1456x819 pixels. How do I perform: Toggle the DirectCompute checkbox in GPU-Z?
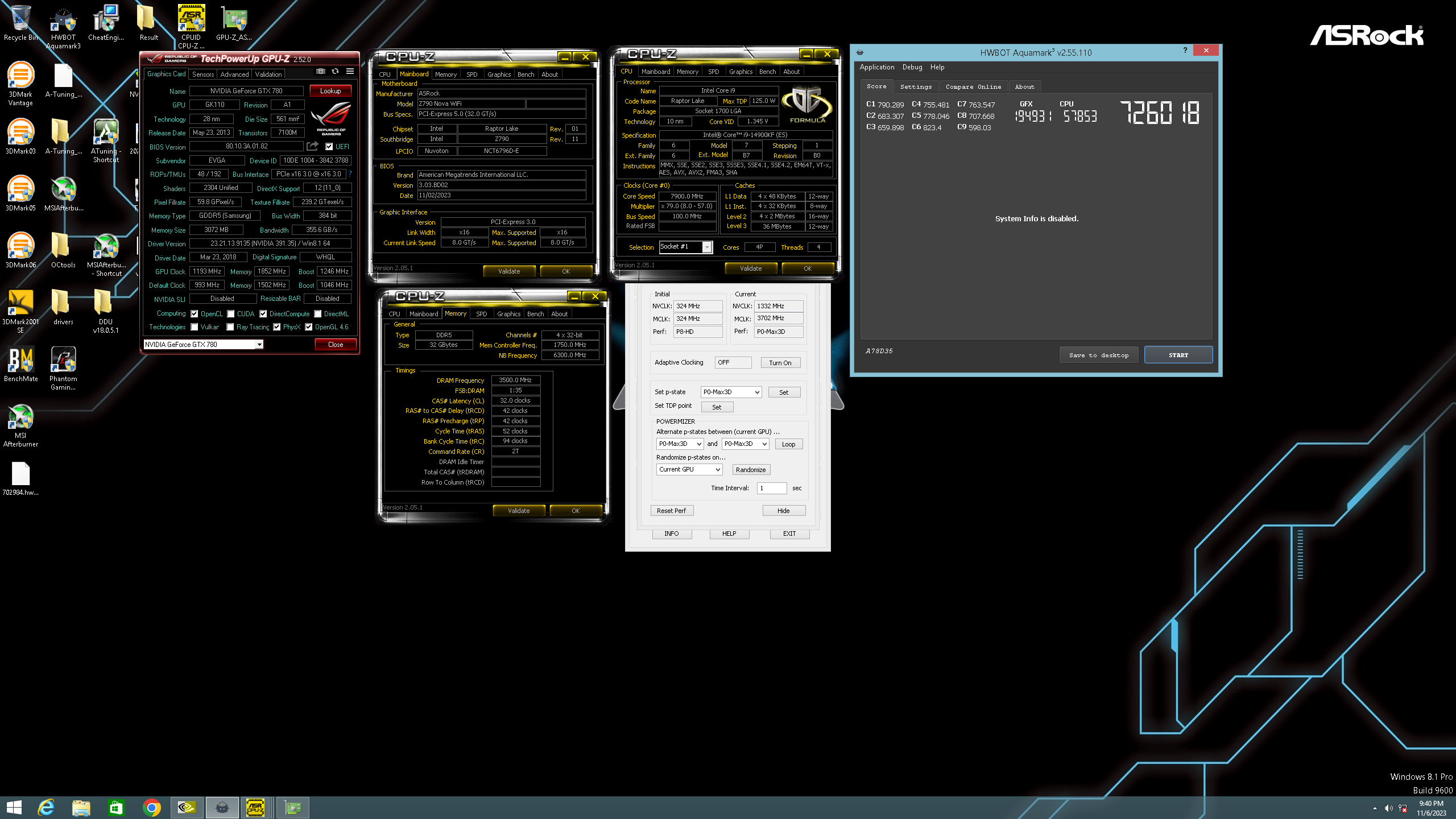263,314
